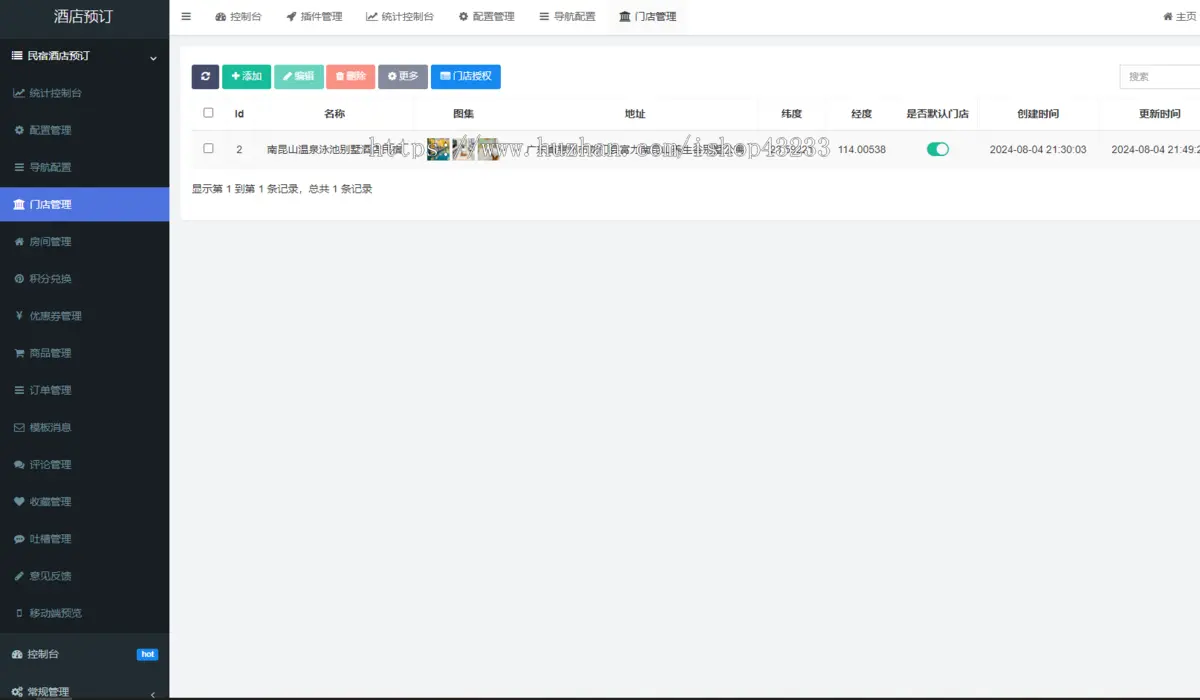This screenshot has width=1200, height=700.
Task: Switch to the 统计控制台 tab
Action: point(400,17)
